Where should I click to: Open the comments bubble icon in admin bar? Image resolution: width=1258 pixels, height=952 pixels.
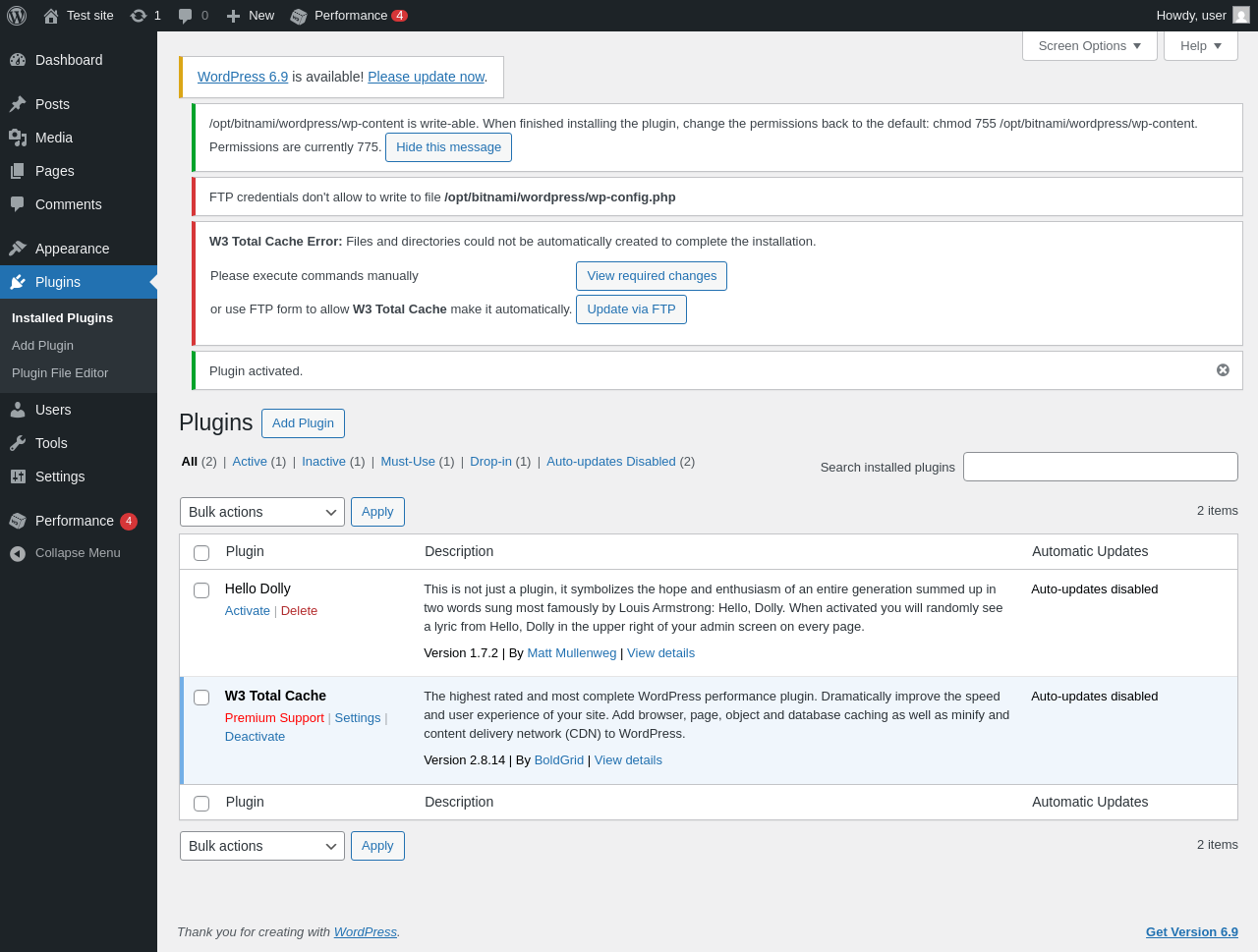(185, 16)
